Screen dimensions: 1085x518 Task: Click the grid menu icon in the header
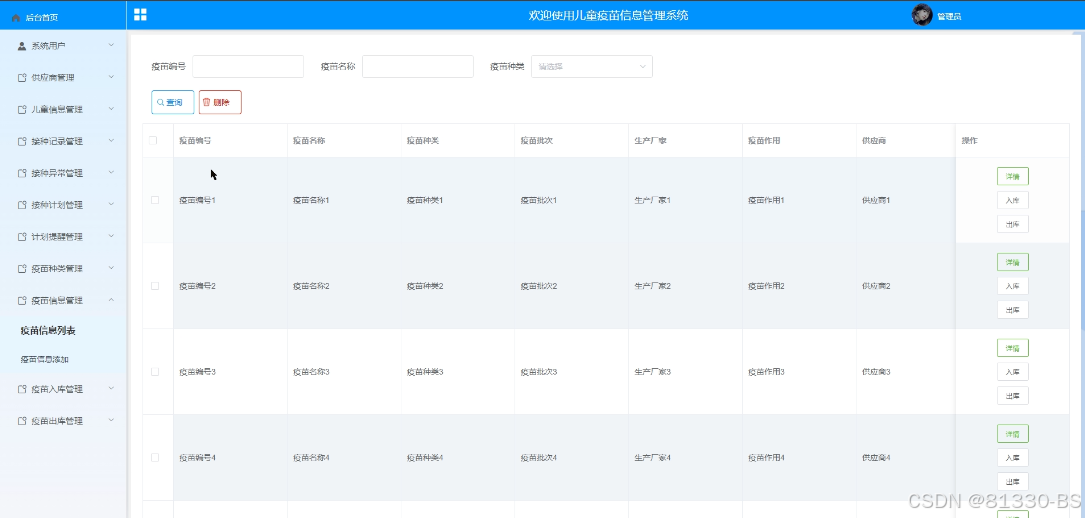click(x=140, y=15)
